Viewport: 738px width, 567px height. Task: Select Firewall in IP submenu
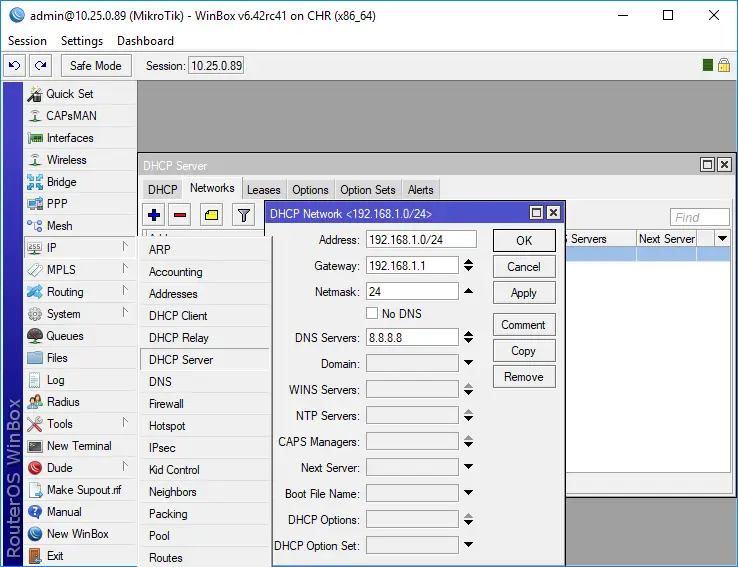pos(205,404)
